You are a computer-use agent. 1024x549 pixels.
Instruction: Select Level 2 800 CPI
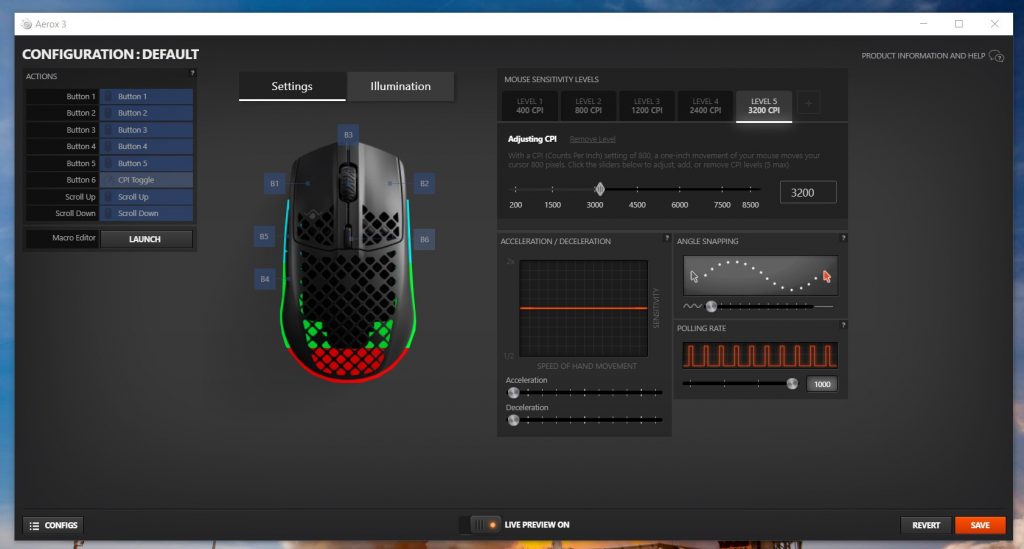588,106
